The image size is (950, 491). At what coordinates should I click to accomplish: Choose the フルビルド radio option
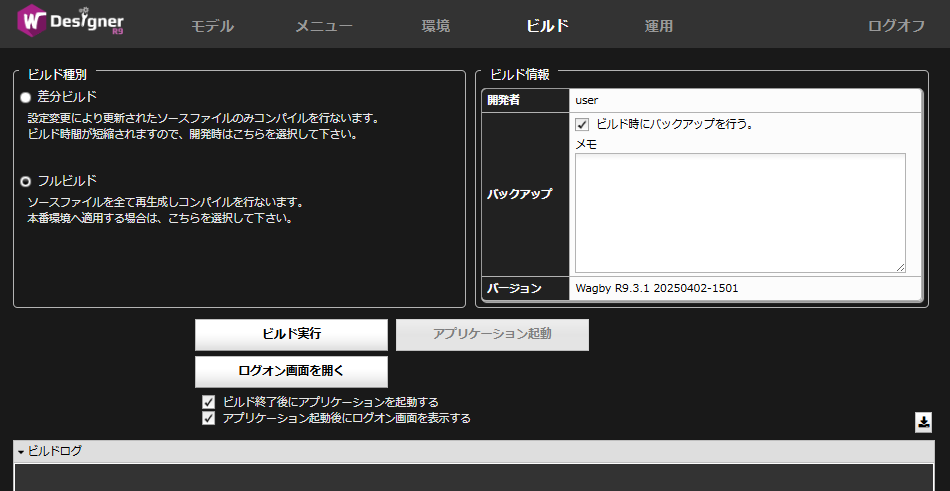(26, 181)
